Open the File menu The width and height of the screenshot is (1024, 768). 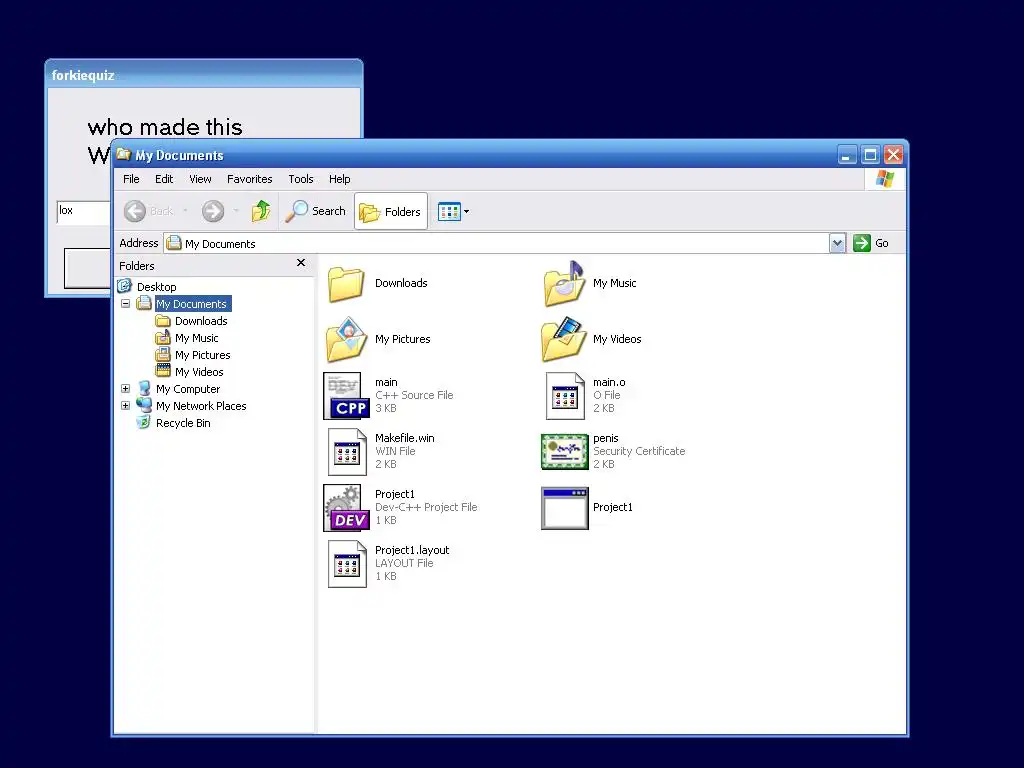(131, 179)
